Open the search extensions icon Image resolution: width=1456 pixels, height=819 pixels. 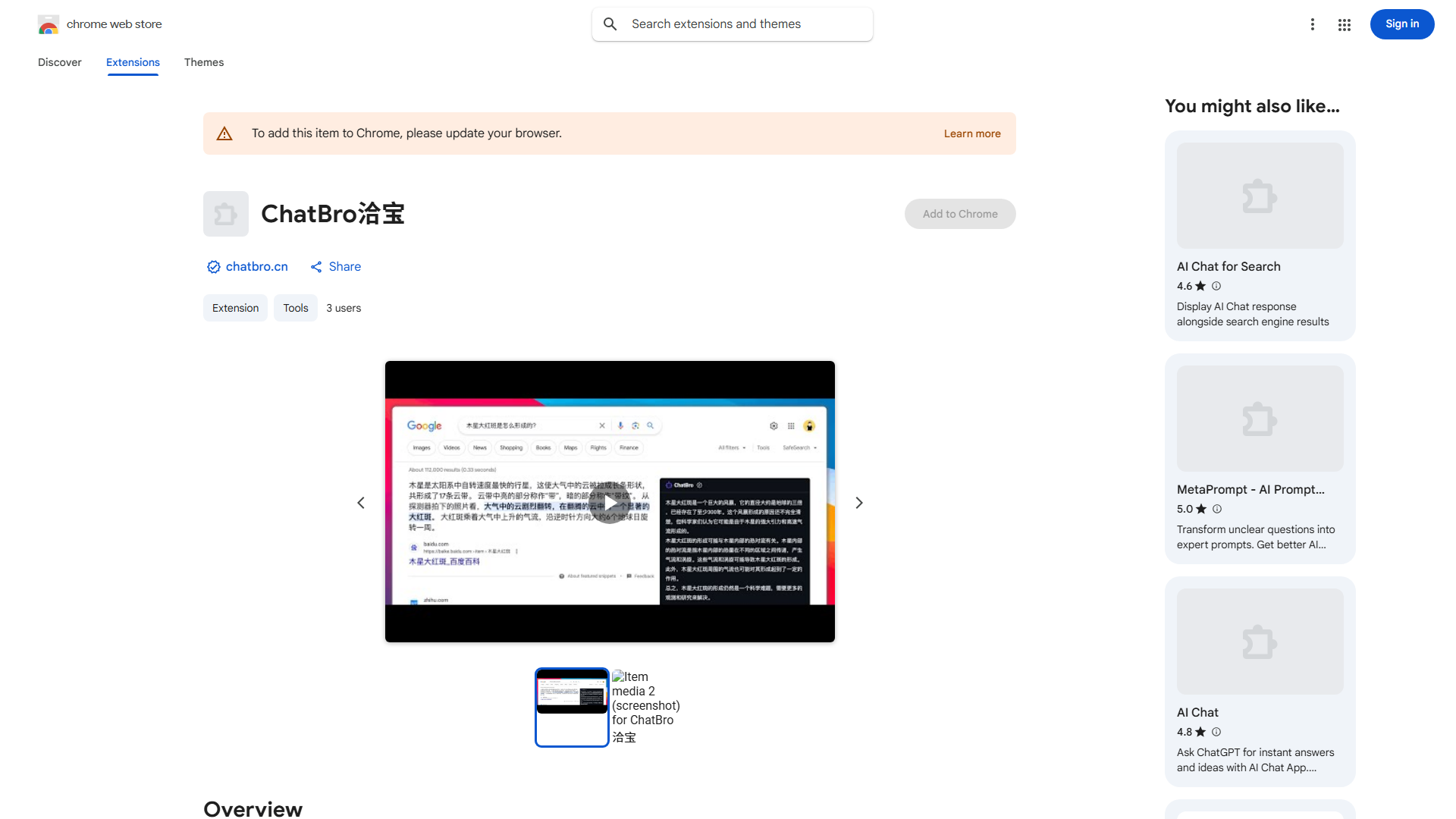pyautogui.click(x=610, y=24)
